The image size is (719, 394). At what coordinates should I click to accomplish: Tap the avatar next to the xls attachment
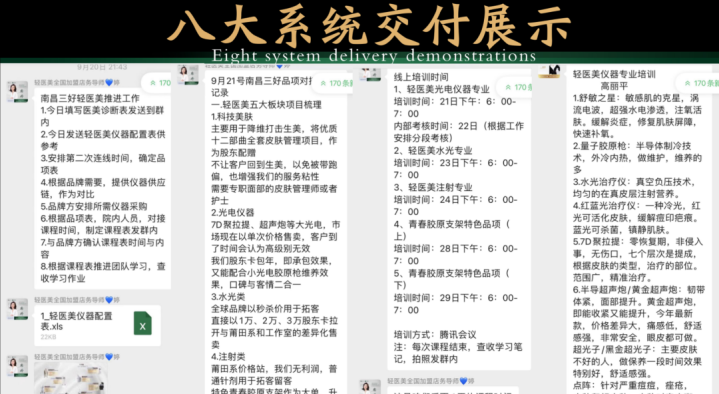[x=17, y=309]
